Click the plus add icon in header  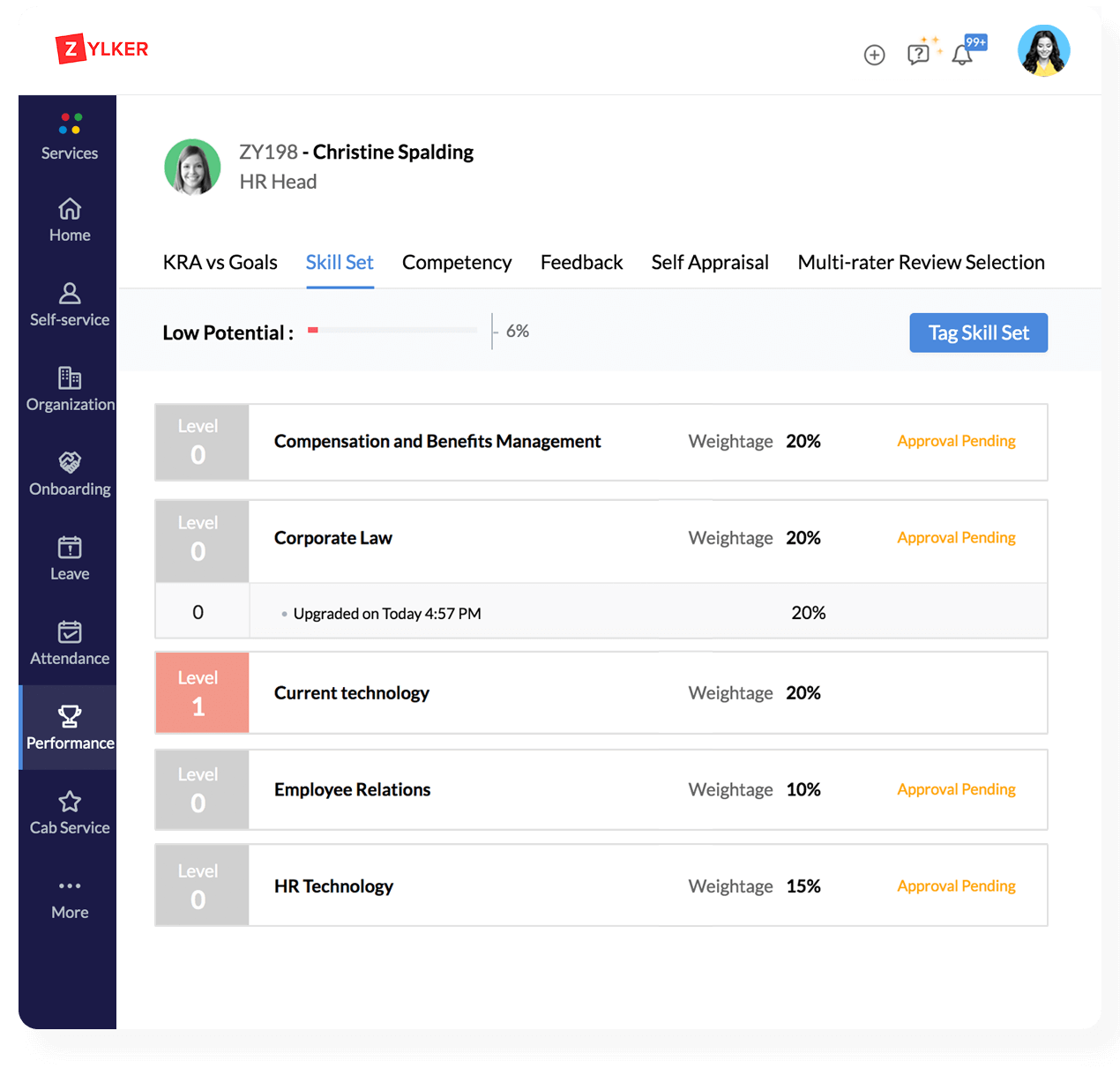click(874, 55)
